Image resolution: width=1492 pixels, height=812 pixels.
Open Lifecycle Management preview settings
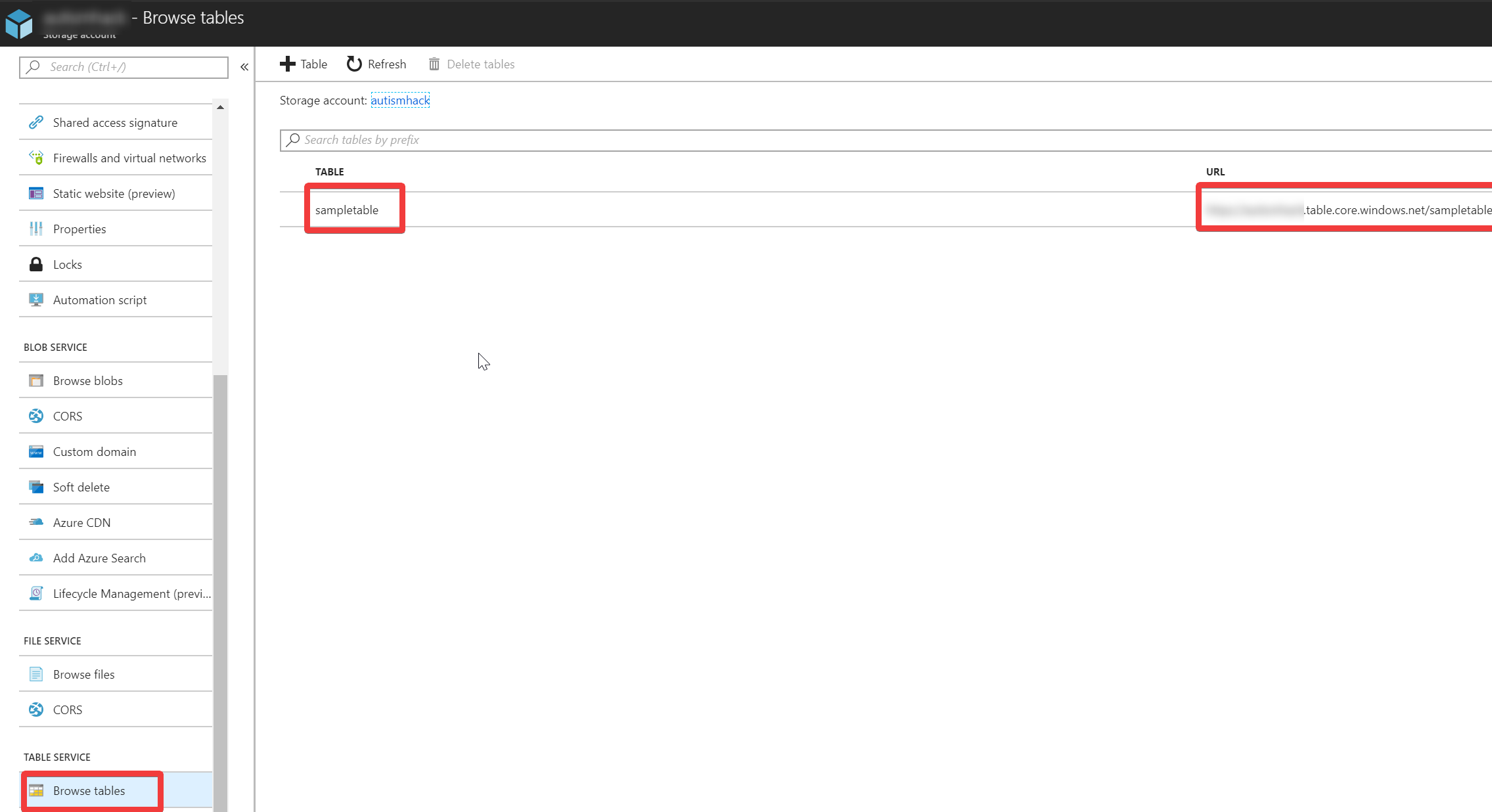pyautogui.click(x=131, y=593)
